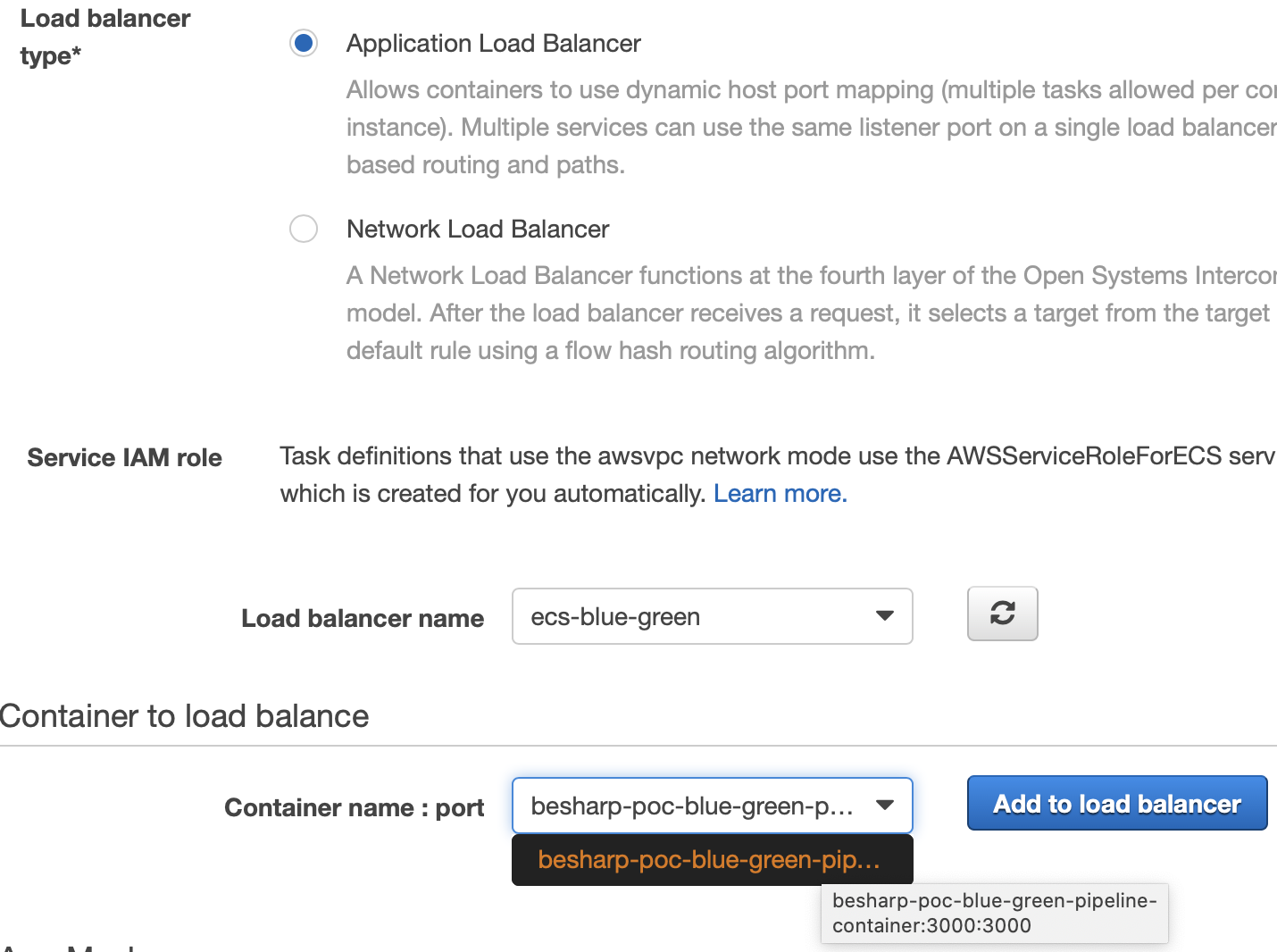Click the container:3000:3000 tooltip popup

coord(993,913)
